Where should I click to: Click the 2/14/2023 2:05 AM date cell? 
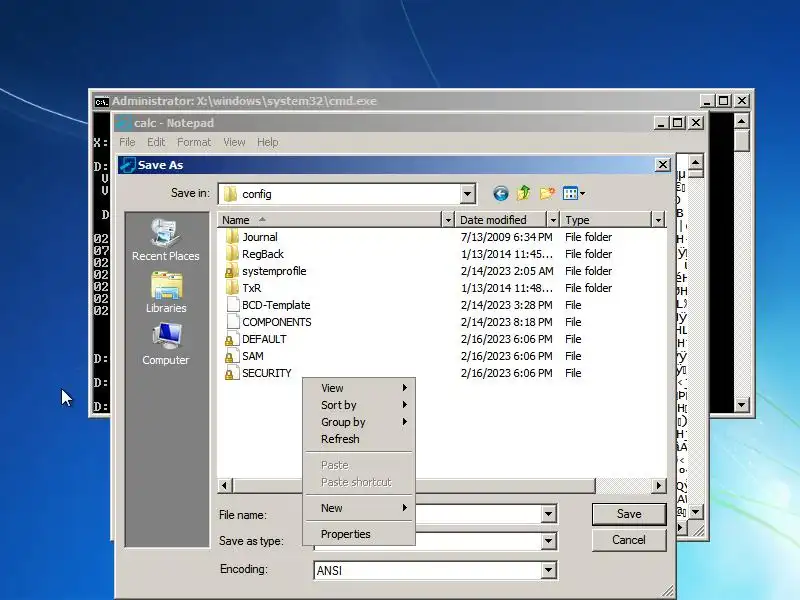tap(507, 271)
